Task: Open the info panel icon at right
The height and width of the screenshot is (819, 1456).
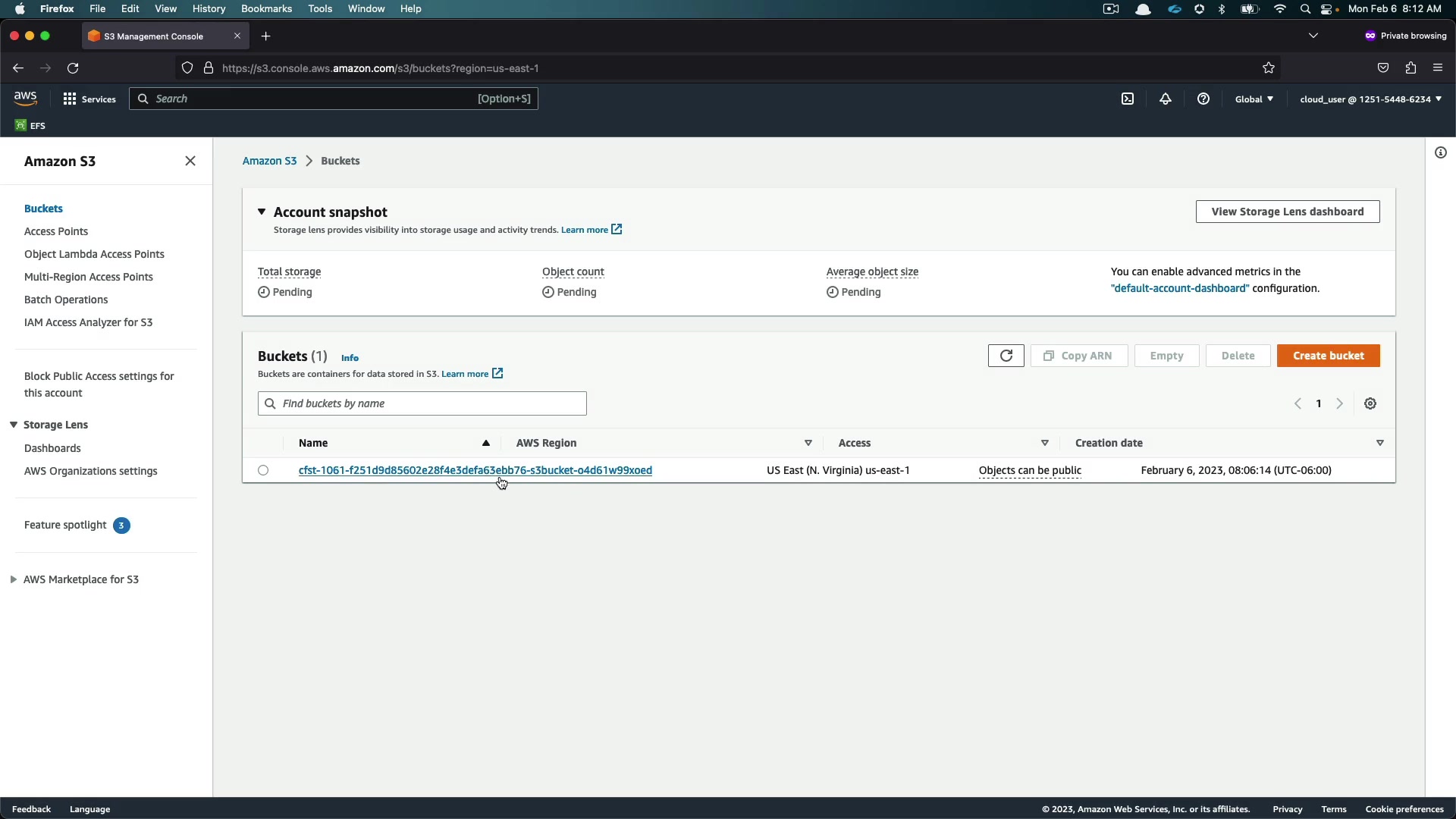Action: [1440, 152]
